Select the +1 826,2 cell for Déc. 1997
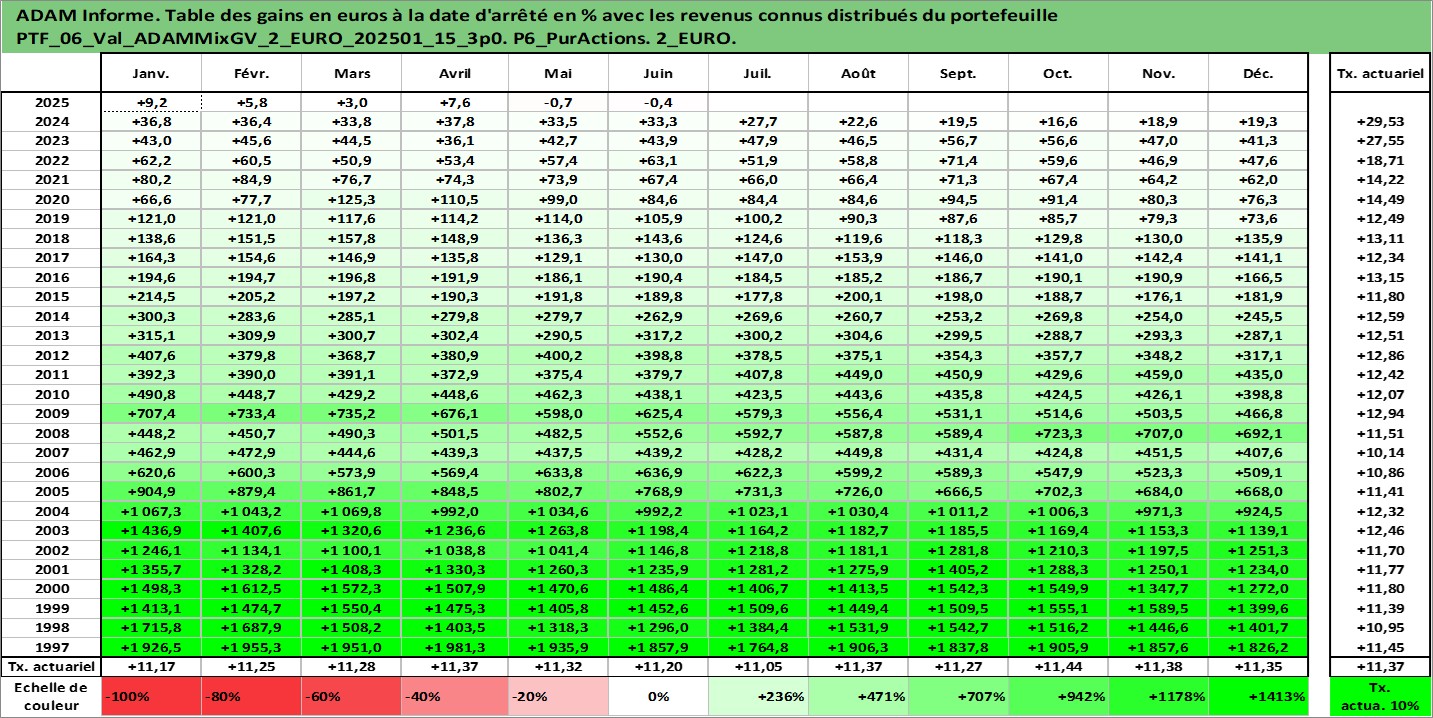The image size is (1433, 718). pyautogui.click(x=1258, y=647)
